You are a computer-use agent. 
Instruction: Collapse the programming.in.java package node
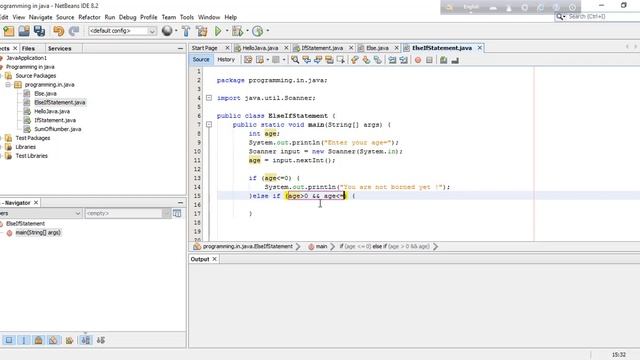pyautogui.click(x=8, y=84)
